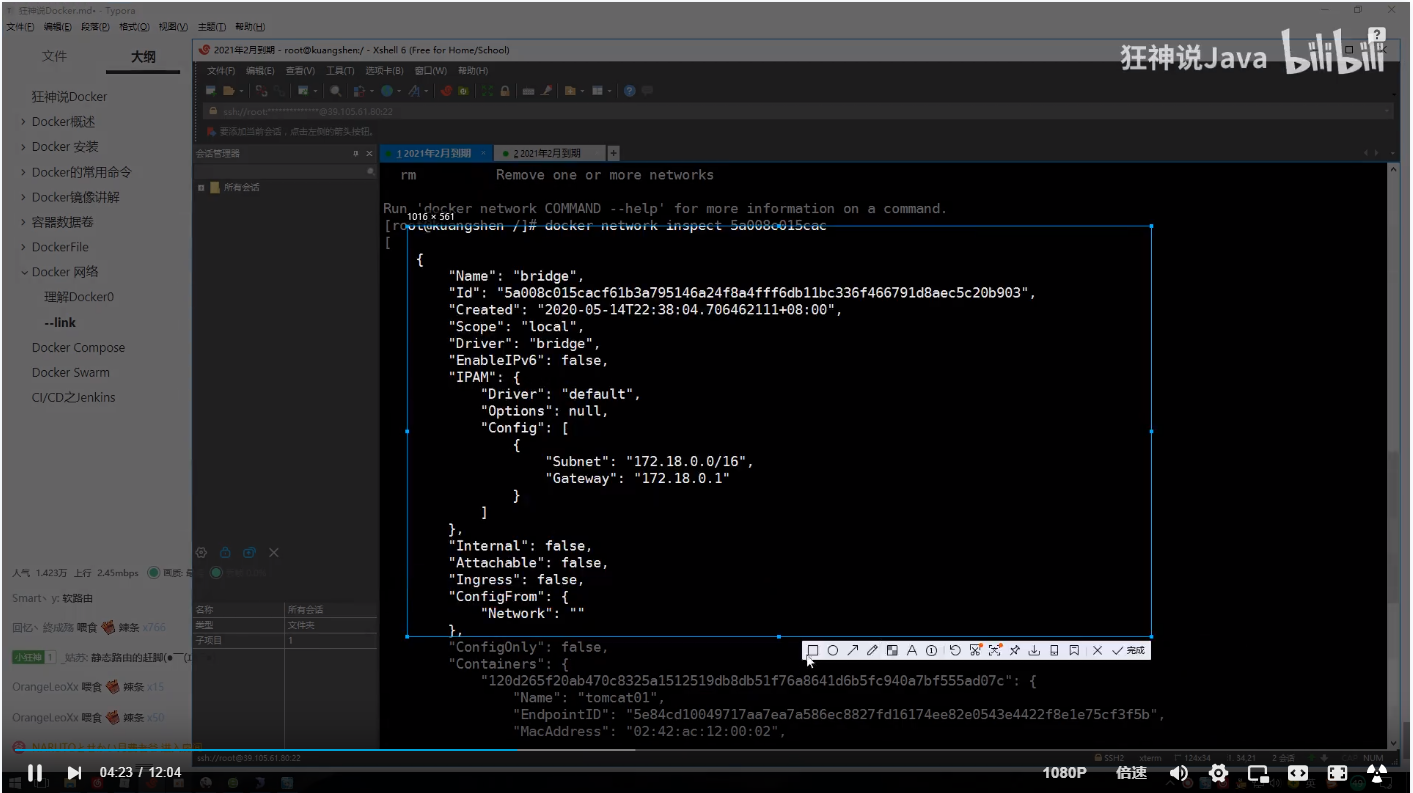This screenshot has width=1413, height=793.
Task: Toggle wide-screen player mode
Action: click(1297, 772)
